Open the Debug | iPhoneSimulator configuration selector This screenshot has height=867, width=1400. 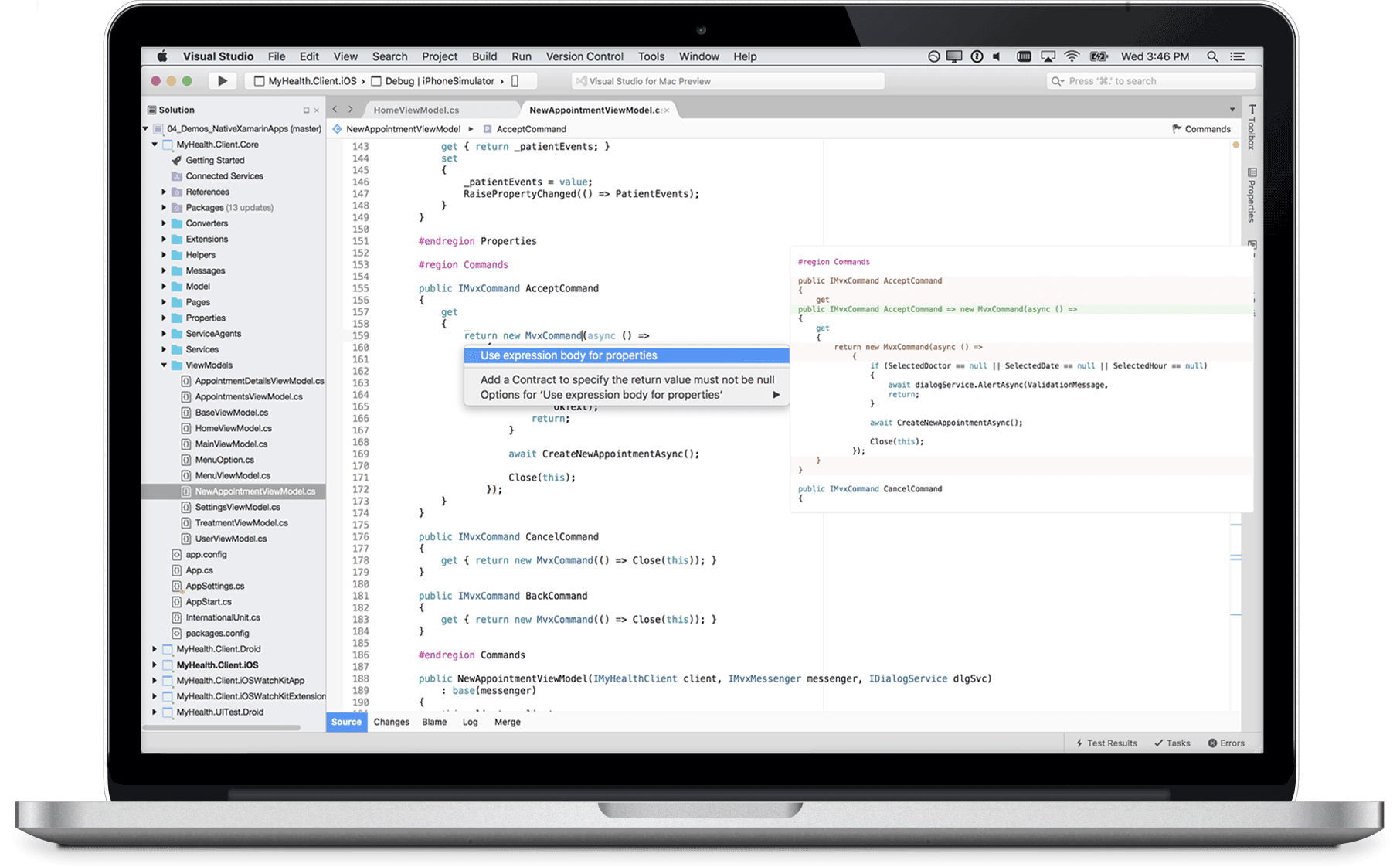[433, 81]
